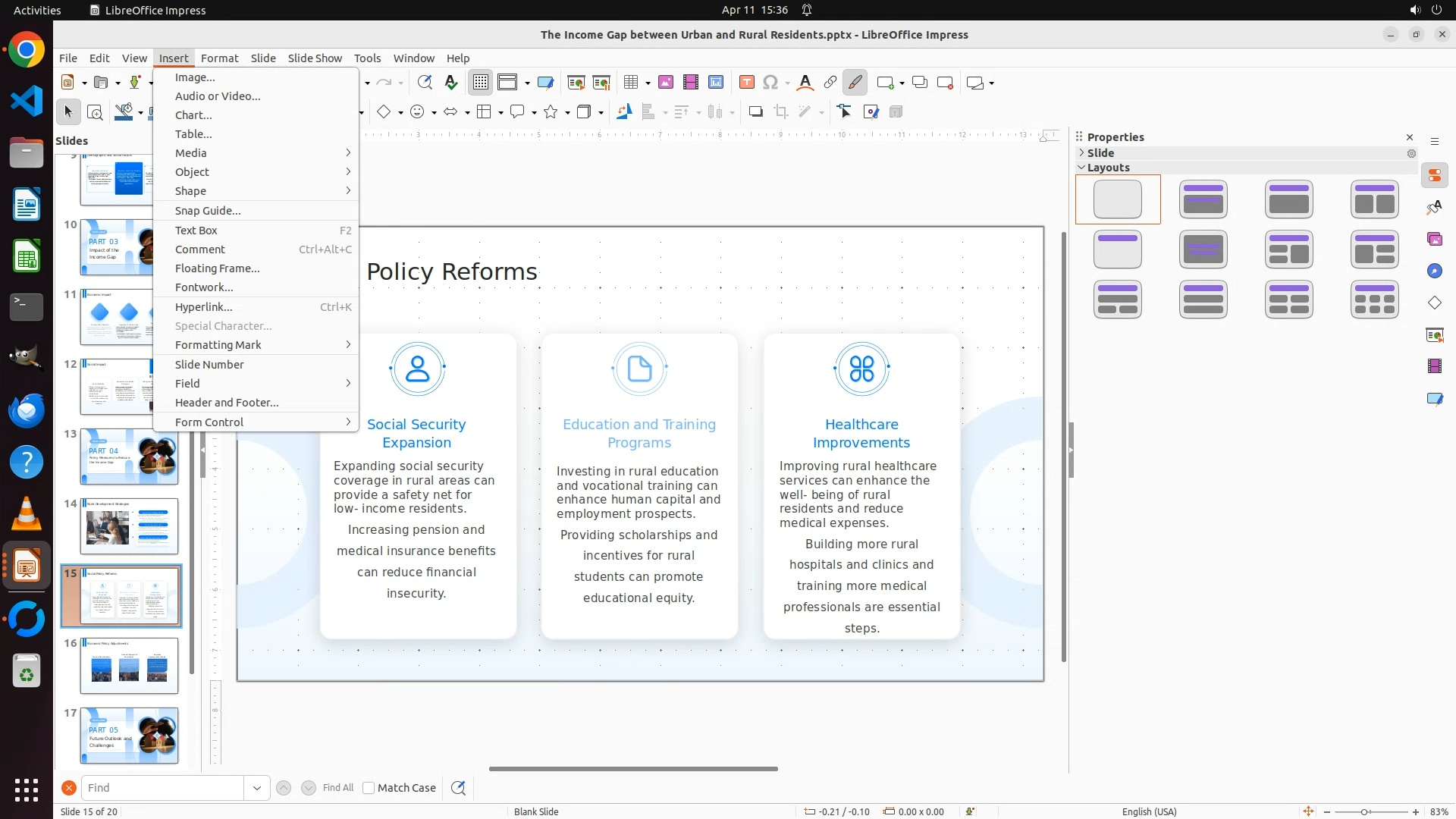The width and height of the screenshot is (1456, 819).
Task: Click the Insert Text Box toolbar icon
Action: [746, 83]
